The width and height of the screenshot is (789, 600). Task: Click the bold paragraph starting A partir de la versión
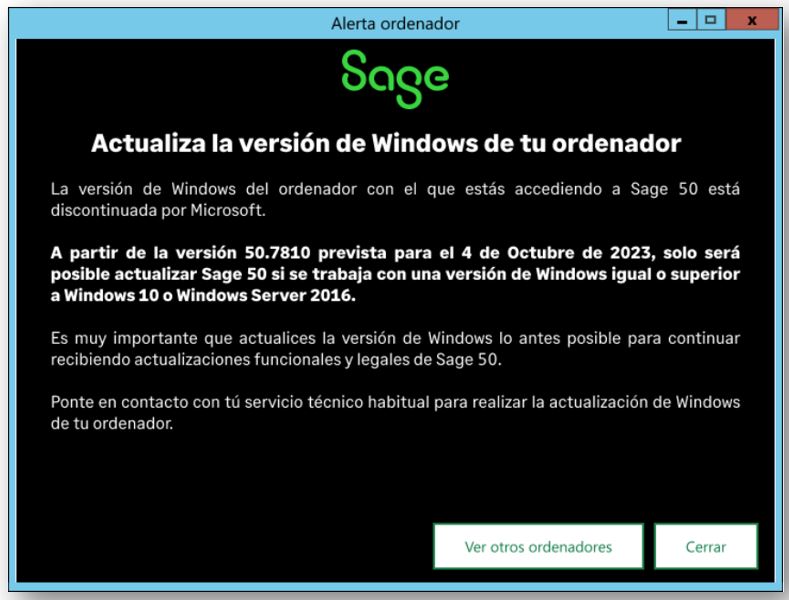tap(395, 274)
